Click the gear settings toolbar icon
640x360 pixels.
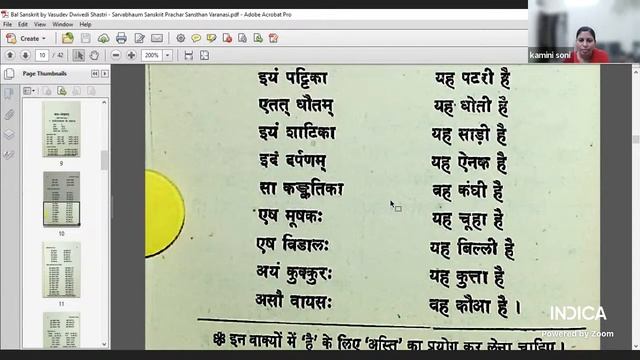pyautogui.click(x=180, y=38)
